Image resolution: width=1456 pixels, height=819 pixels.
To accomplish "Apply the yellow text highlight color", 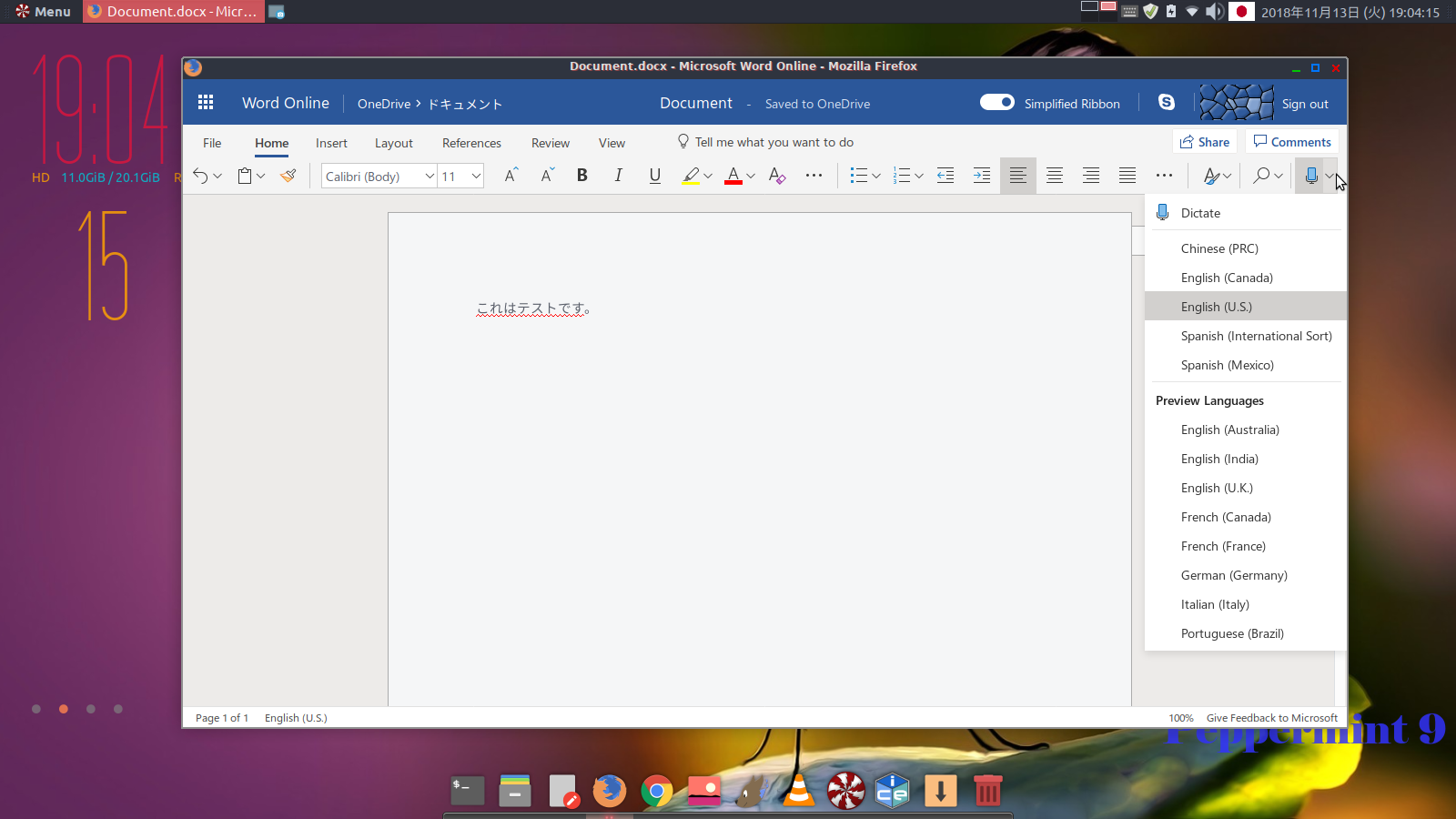I will (x=691, y=176).
